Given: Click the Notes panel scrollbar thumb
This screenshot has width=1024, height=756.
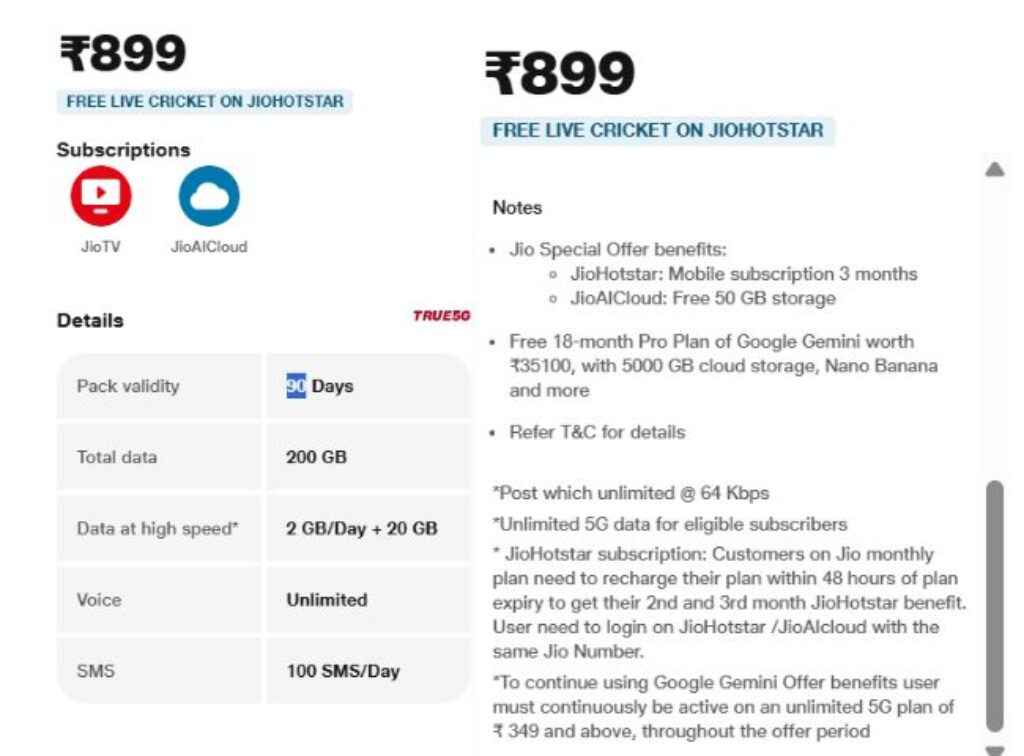Looking at the screenshot, I should (x=994, y=605).
